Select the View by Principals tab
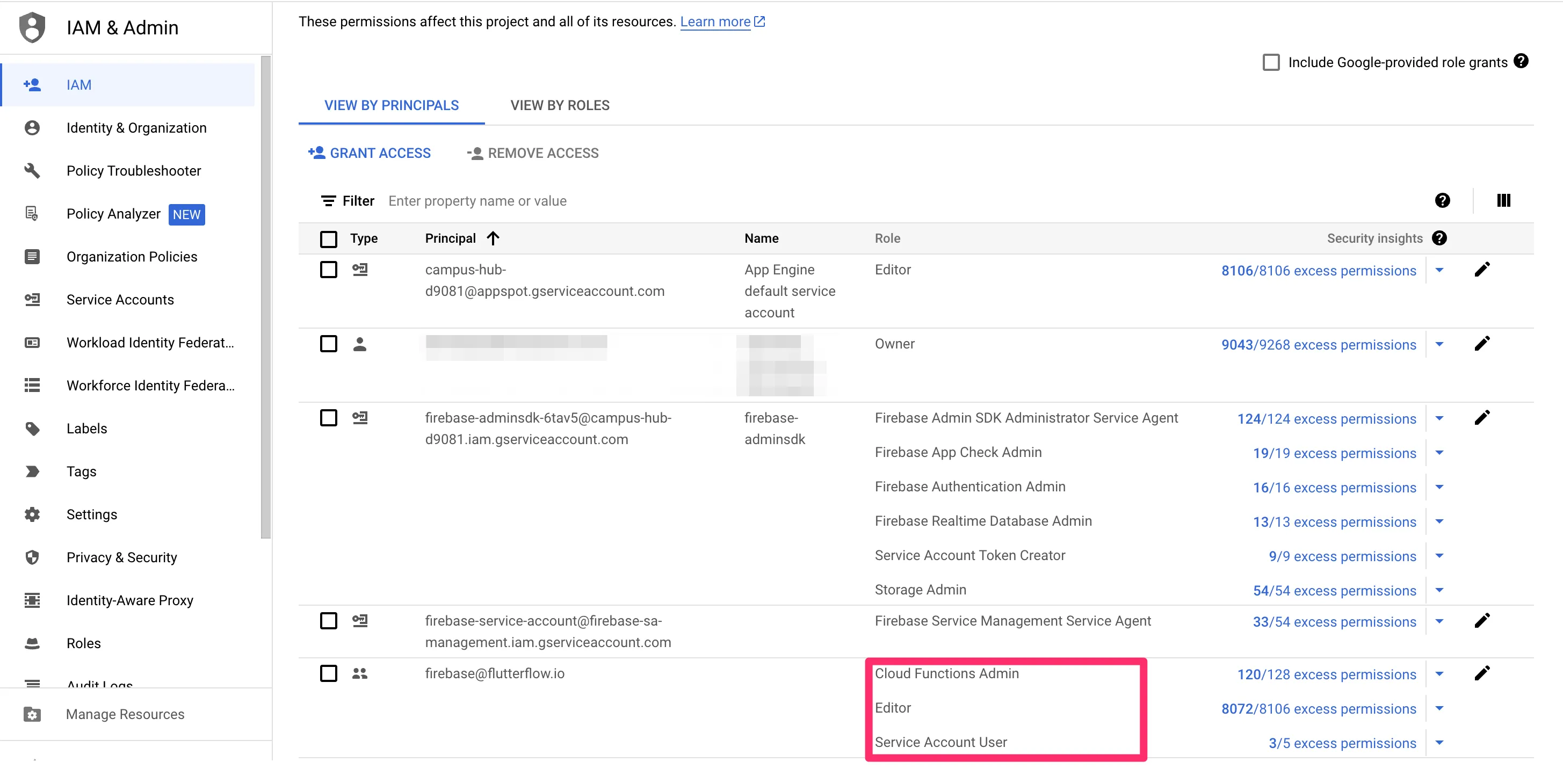This screenshot has width=1563, height=784. coord(392,106)
